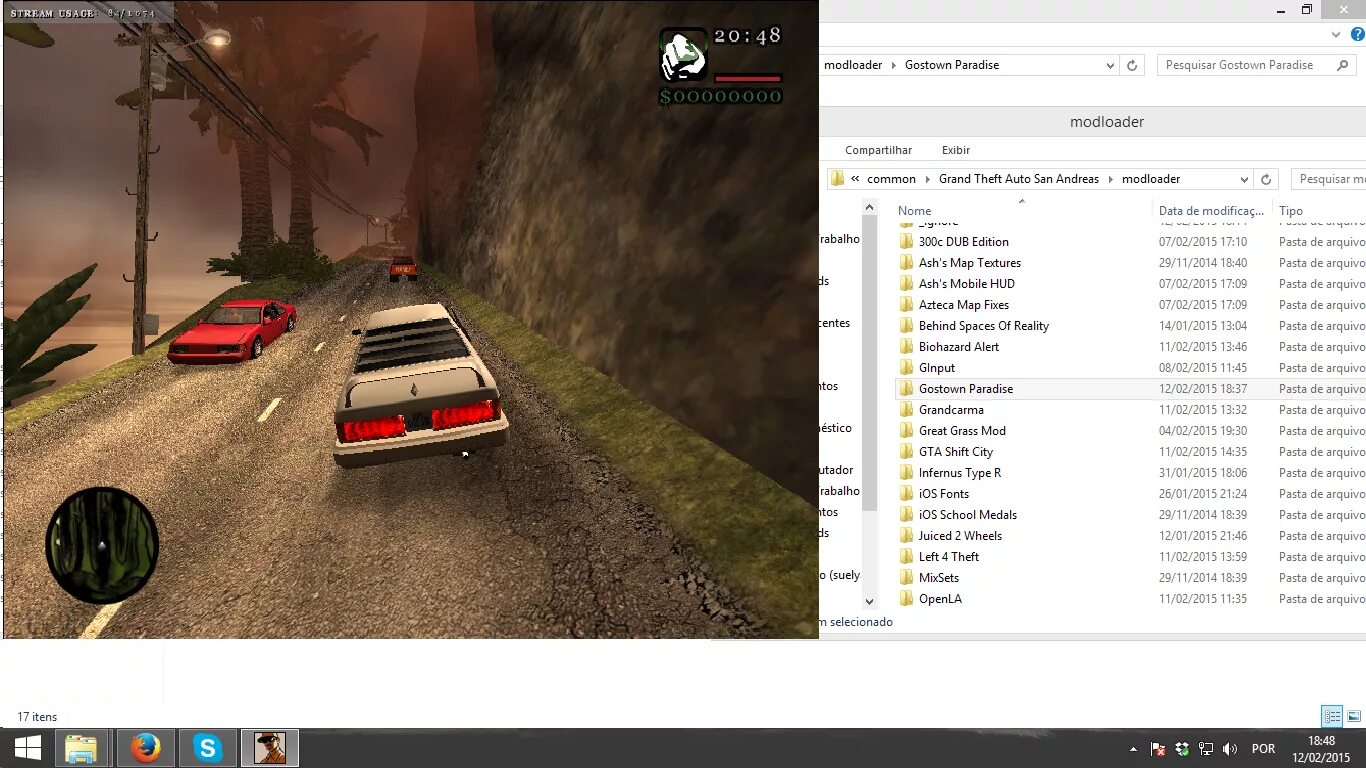Sort by Data de modificação column

pos(1211,211)
